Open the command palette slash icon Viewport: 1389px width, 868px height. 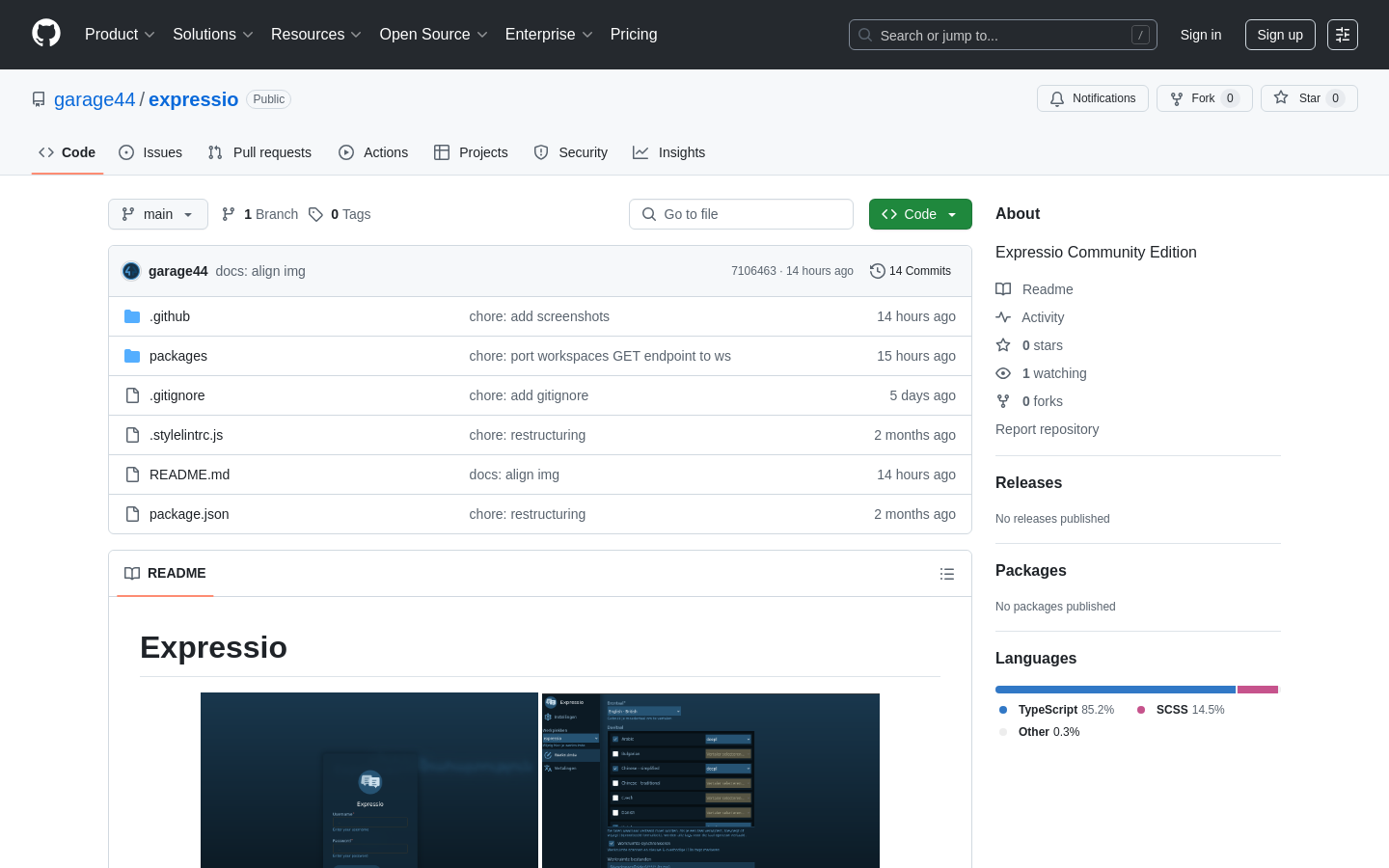click(1140, 35)
